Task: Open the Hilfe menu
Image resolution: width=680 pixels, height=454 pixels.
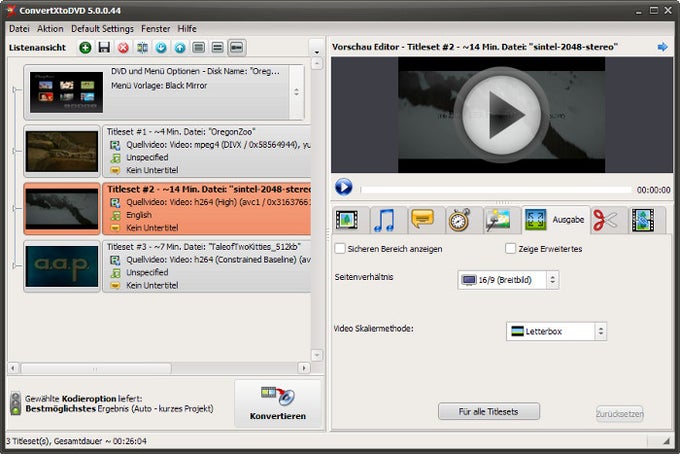Action: pyautogui.click(x=187, y=29)
